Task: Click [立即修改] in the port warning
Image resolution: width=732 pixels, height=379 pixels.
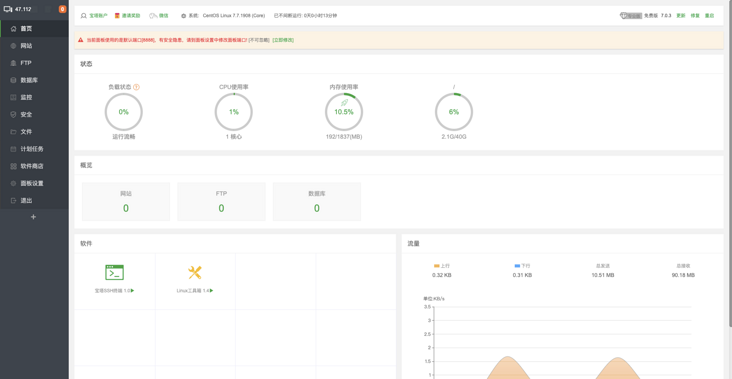Action: pos(283,40)
